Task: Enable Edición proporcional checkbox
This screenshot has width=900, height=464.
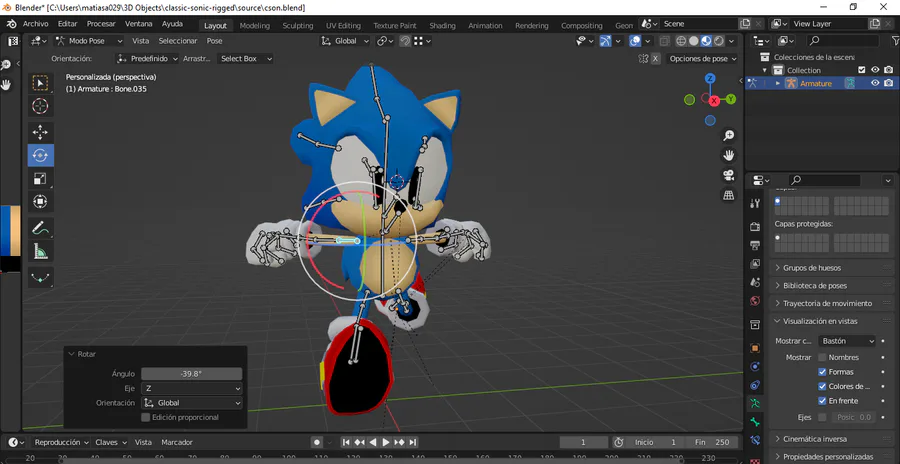Action: (146, 417)
